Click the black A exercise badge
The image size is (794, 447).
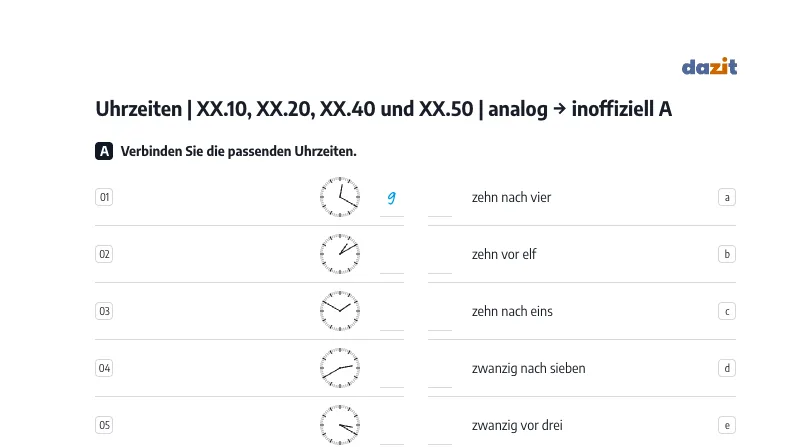(104, 151)
